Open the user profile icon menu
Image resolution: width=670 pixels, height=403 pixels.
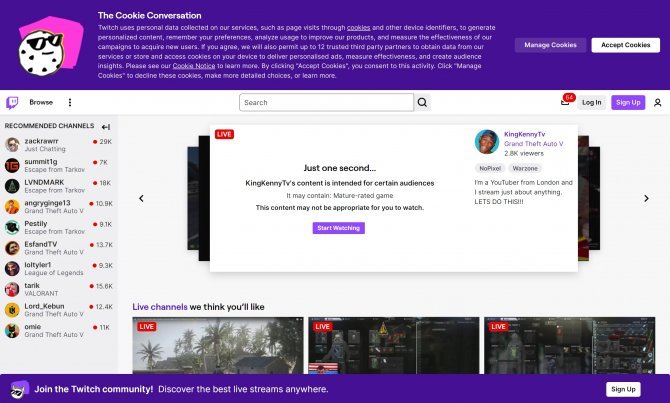tap(658, 103)
